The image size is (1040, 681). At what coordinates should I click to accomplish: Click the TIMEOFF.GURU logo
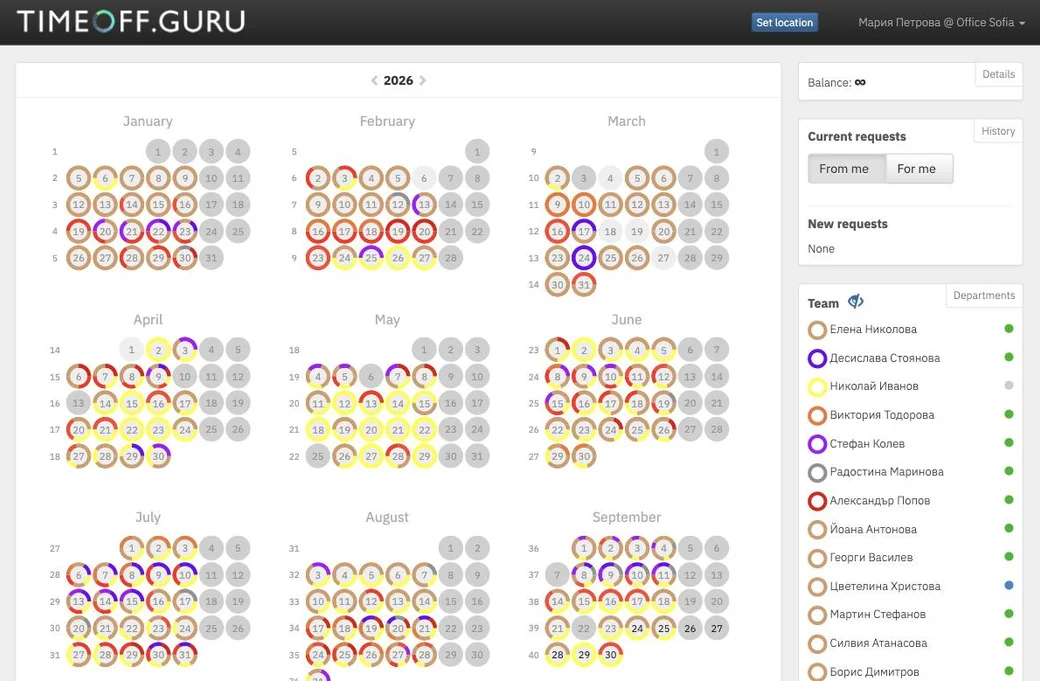(131, 21)
